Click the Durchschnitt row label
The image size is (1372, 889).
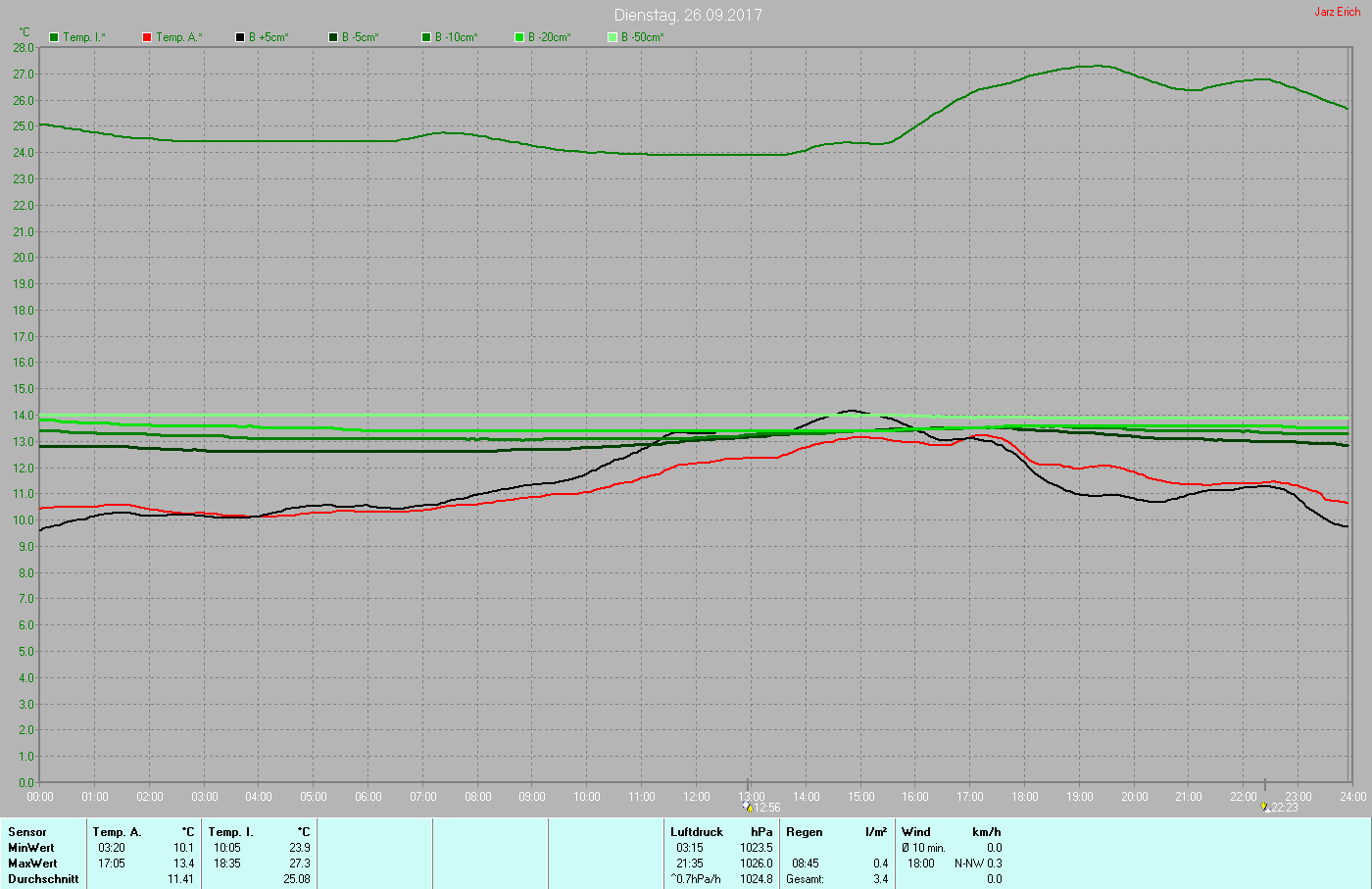click(43, 879)
